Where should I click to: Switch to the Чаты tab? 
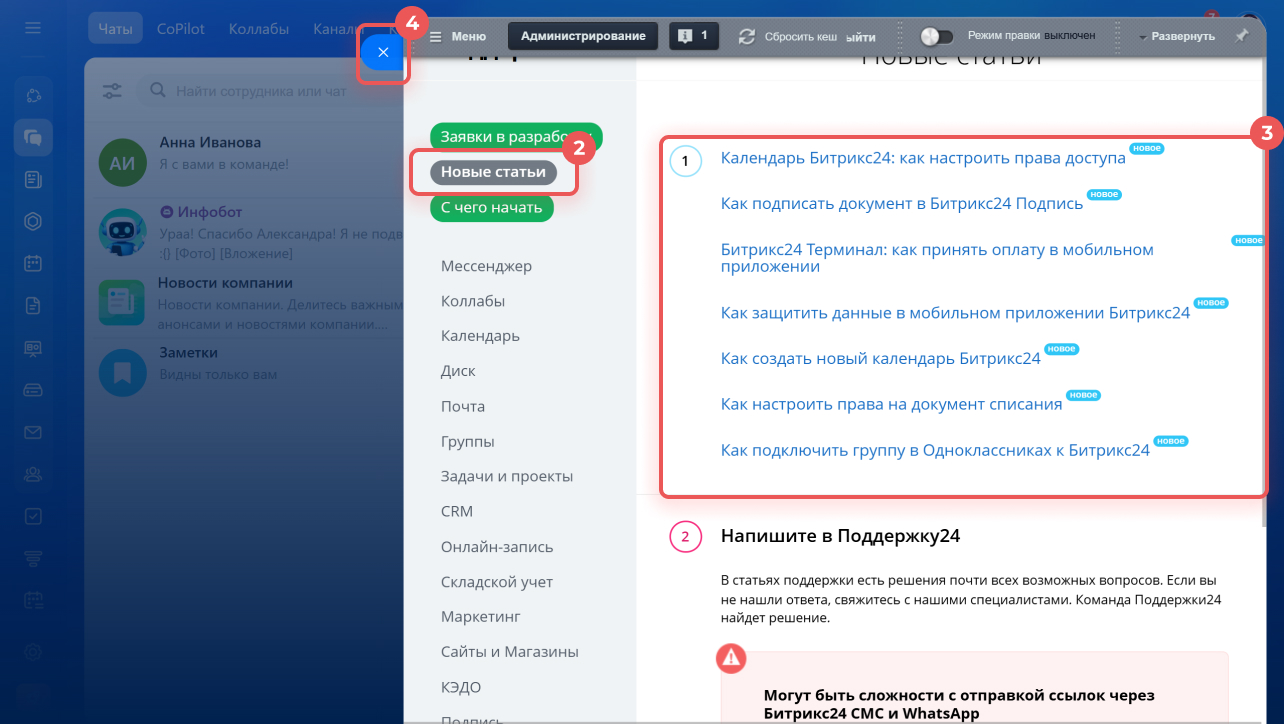click(x=115, y=29)
